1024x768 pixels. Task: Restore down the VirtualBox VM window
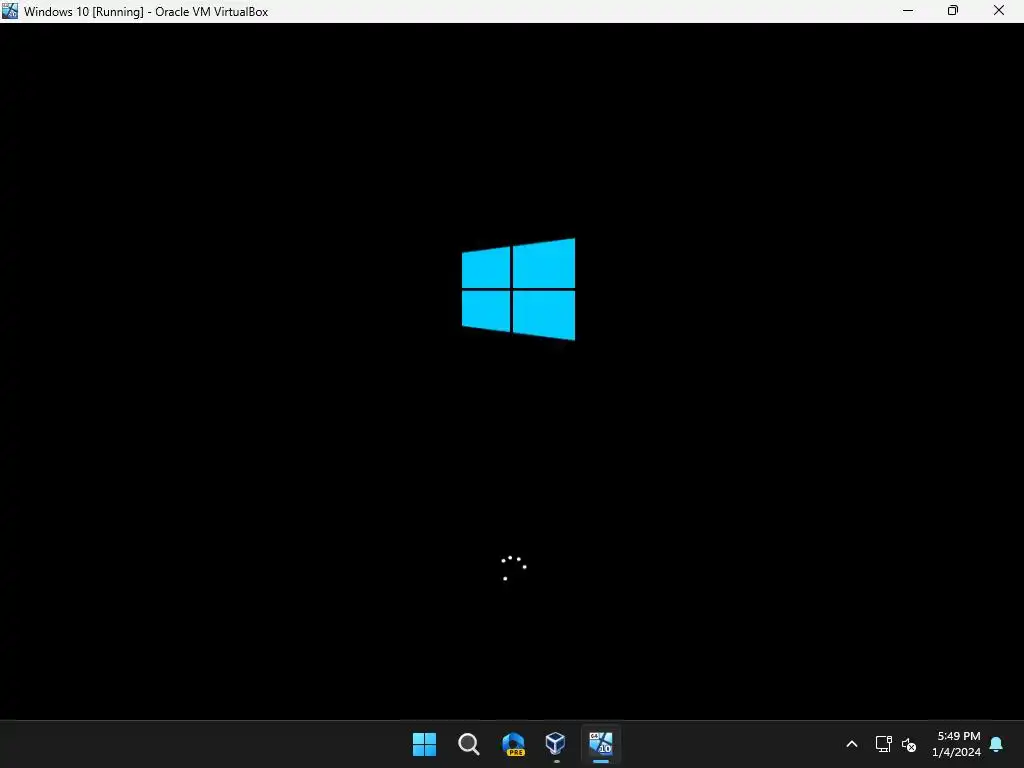click(953, 11)
